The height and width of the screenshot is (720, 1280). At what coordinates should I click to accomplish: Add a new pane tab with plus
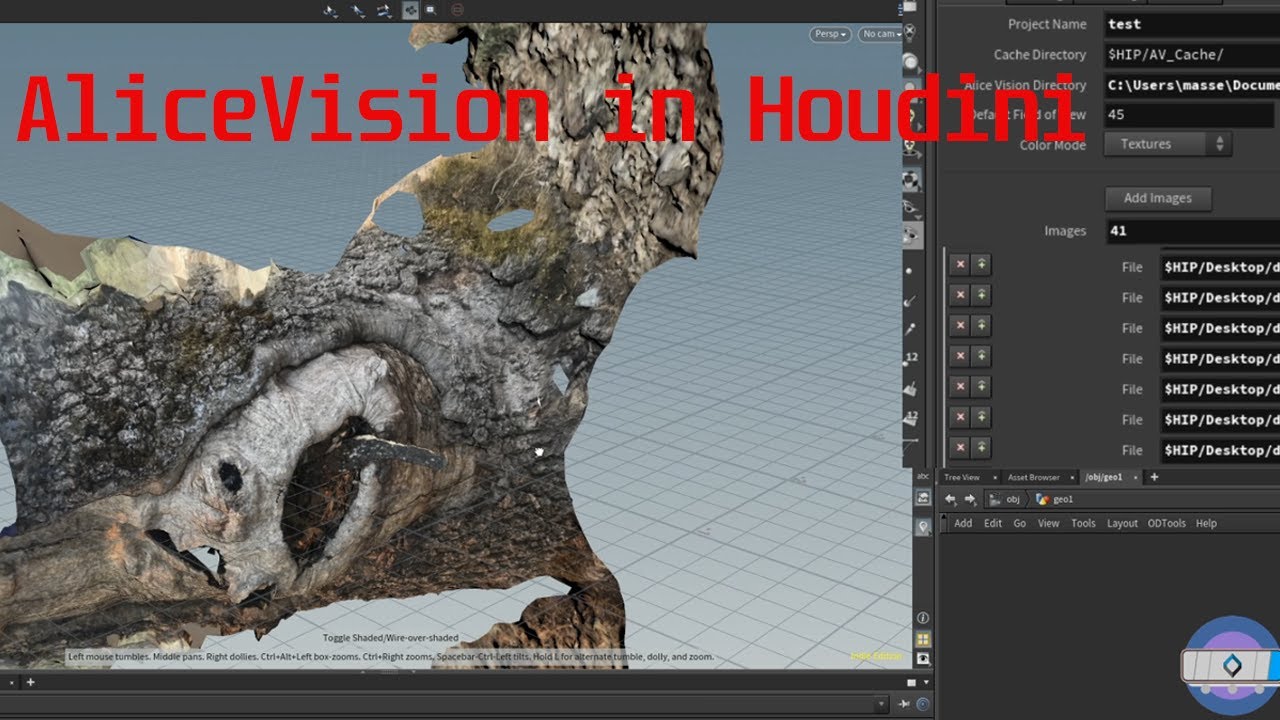1155,477
